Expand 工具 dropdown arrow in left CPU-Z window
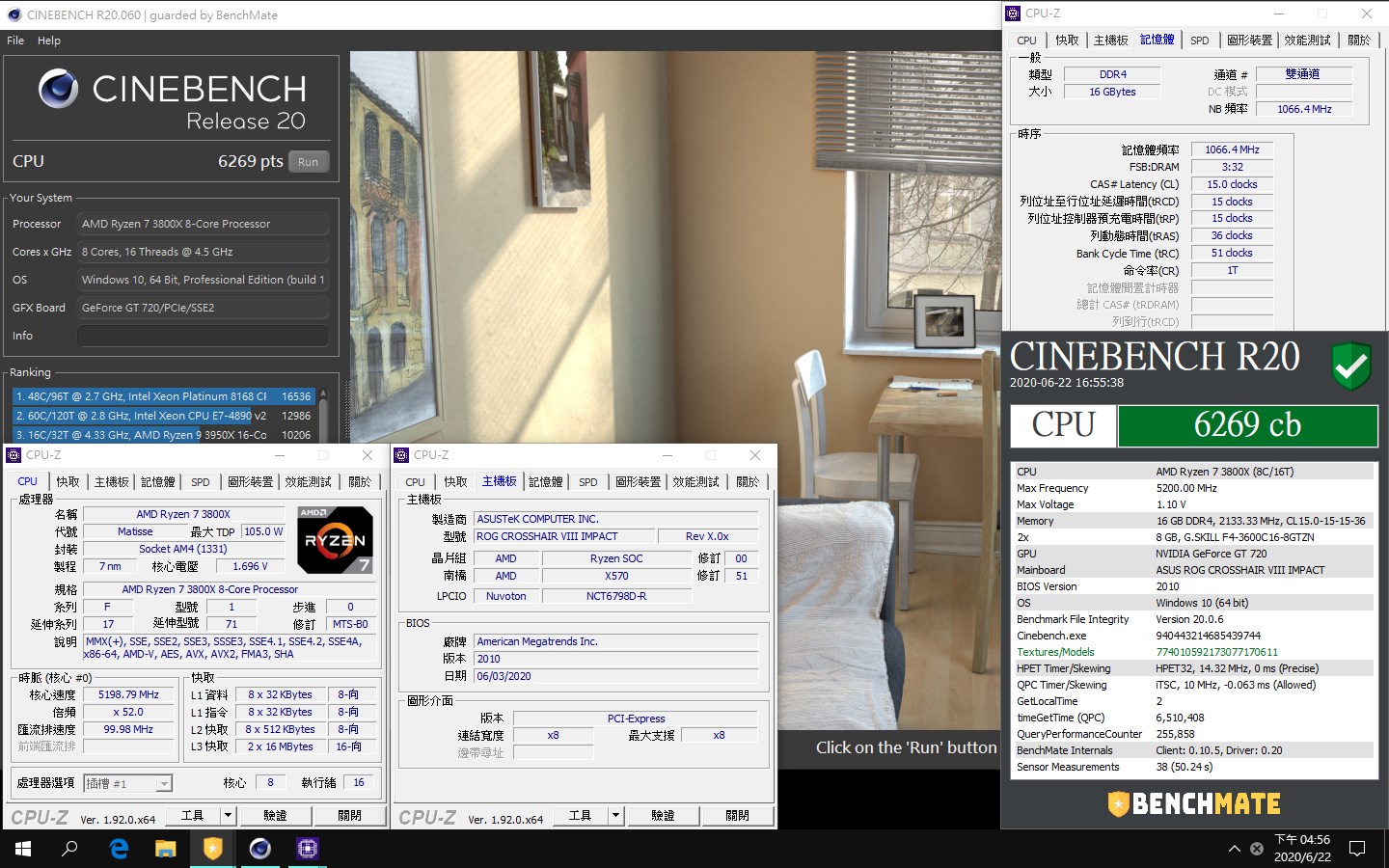Screen dimensions: 1389x868 point(229,815)
